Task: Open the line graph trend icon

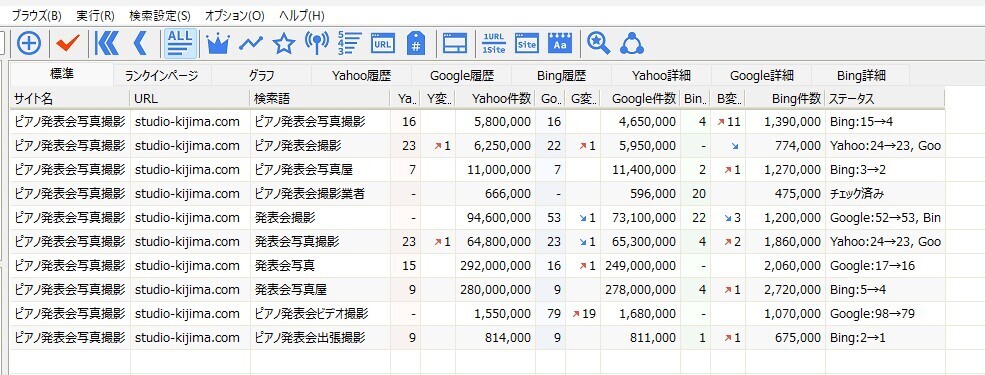Action: [251, 43]
